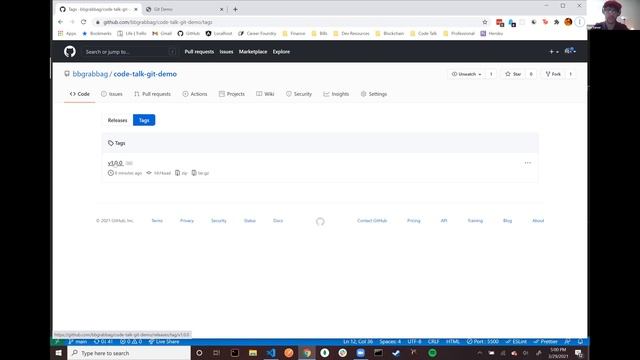
Task: Click the Prettier status bar item
Action: click(x=546, y=342)
